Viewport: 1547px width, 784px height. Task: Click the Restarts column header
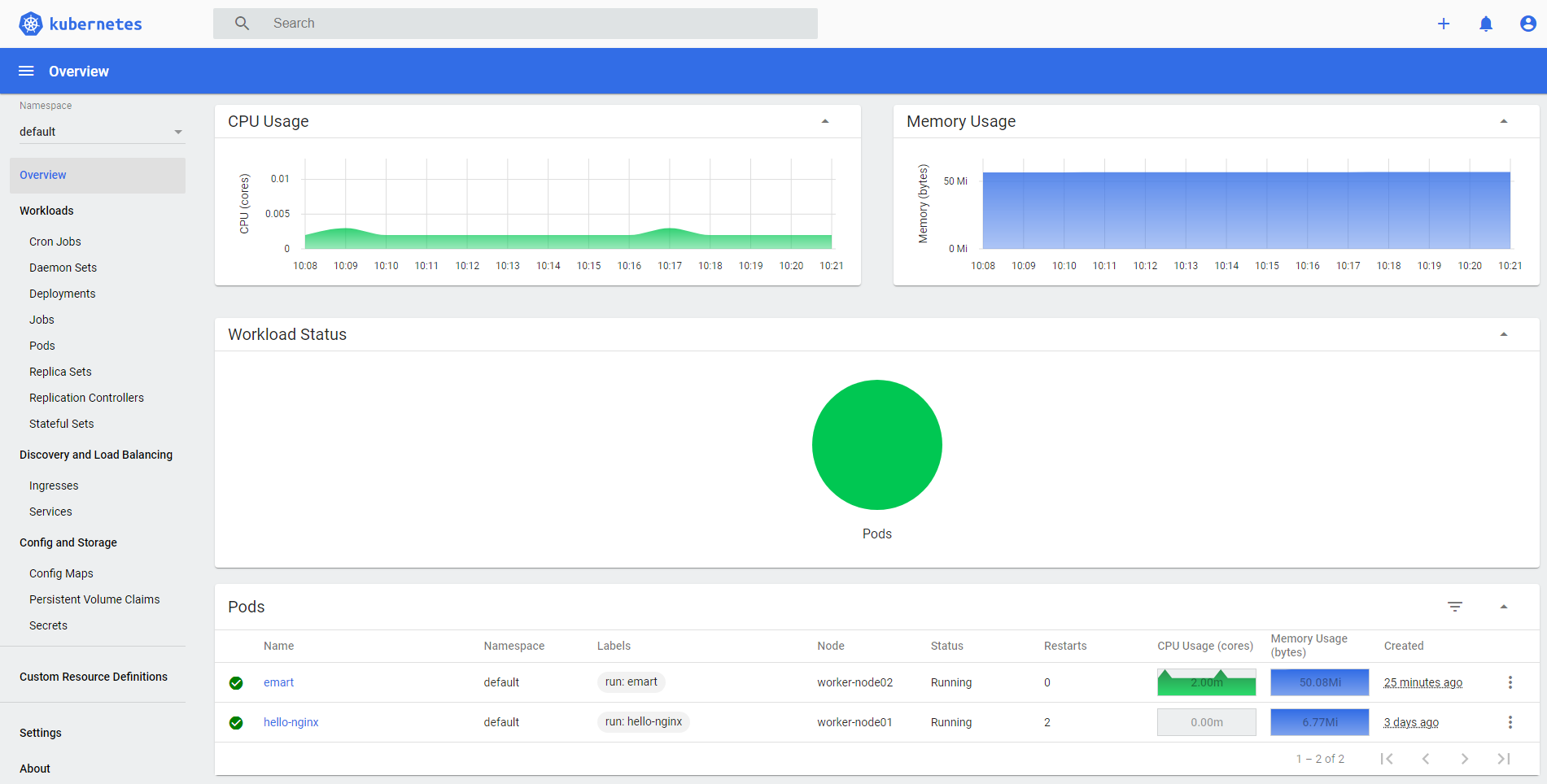pyautogui.click(x=1065, y=646)
